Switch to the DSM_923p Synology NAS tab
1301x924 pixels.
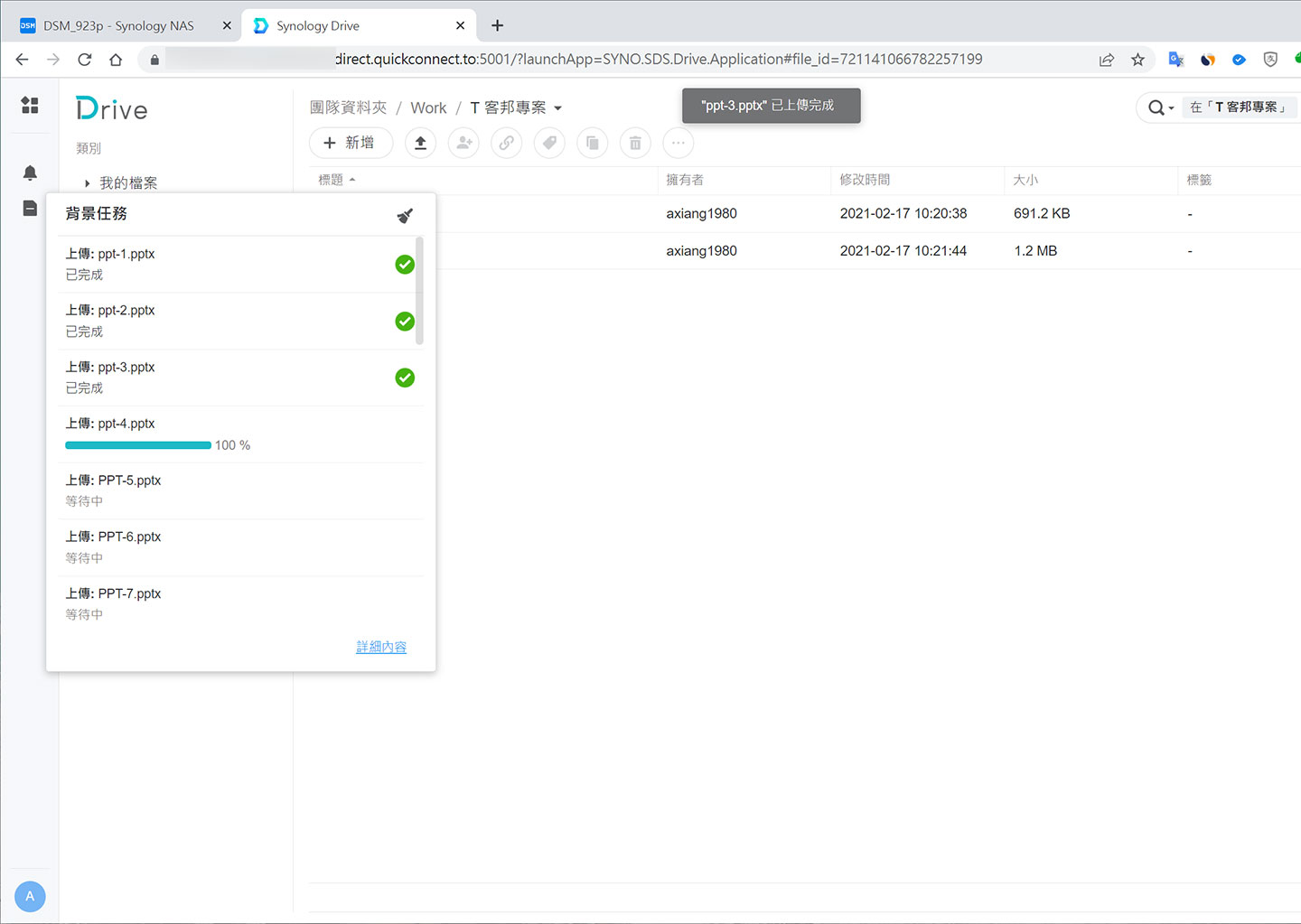(x=118, y=25)
